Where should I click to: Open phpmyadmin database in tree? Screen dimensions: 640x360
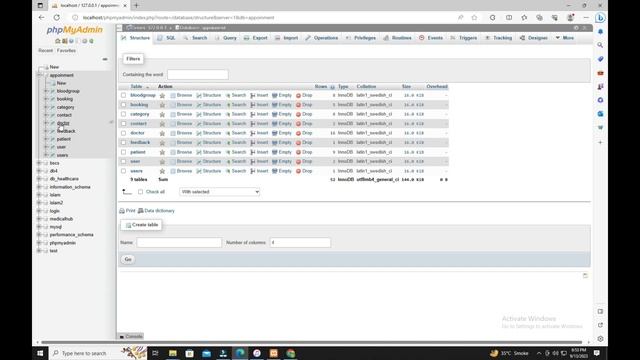tap(62, 243)
